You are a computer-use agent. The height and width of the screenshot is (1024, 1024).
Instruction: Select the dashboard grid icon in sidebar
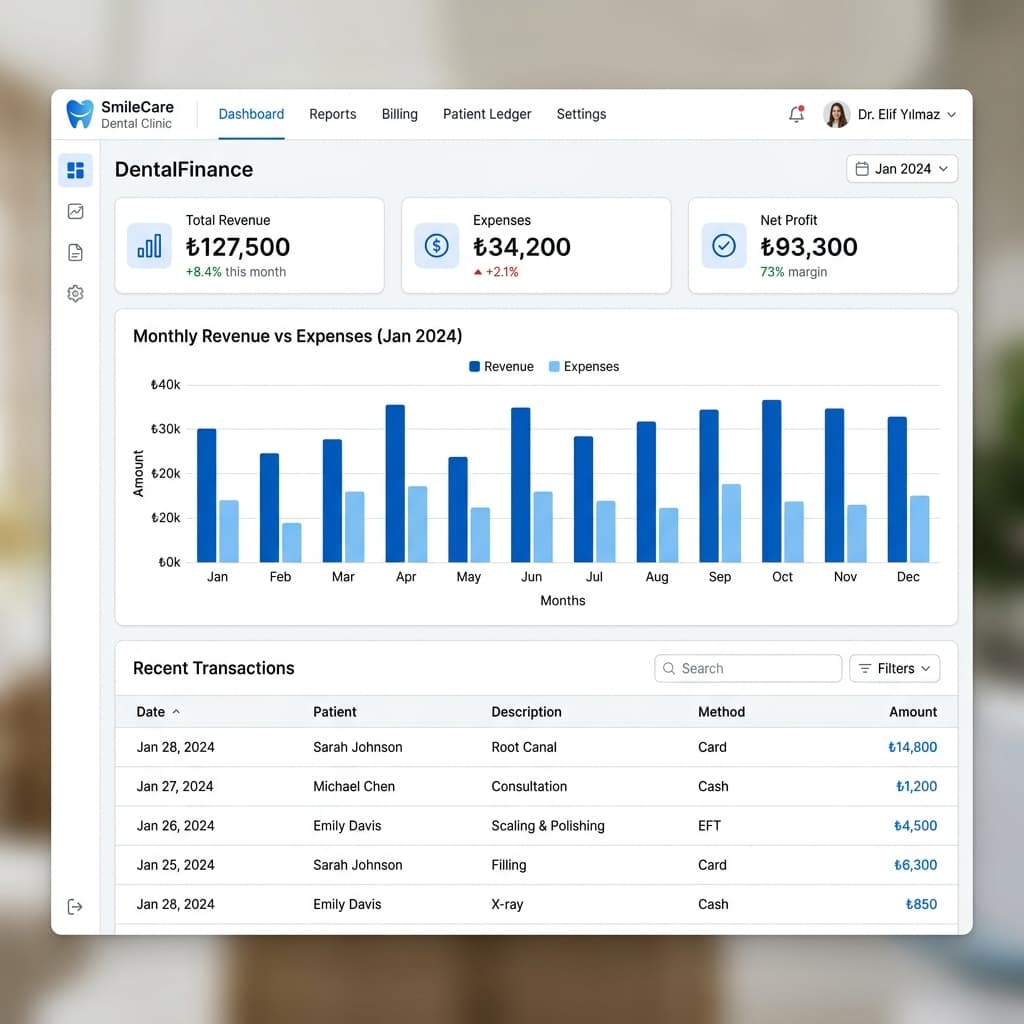tap(75, 170)
